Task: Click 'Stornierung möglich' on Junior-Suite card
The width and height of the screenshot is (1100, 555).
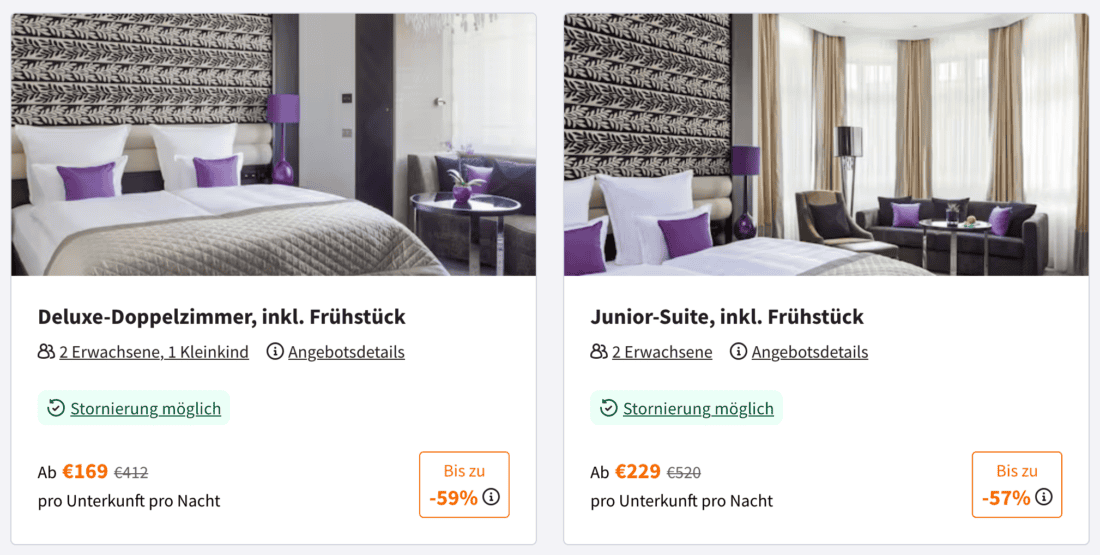Action: tap(698, 408)
